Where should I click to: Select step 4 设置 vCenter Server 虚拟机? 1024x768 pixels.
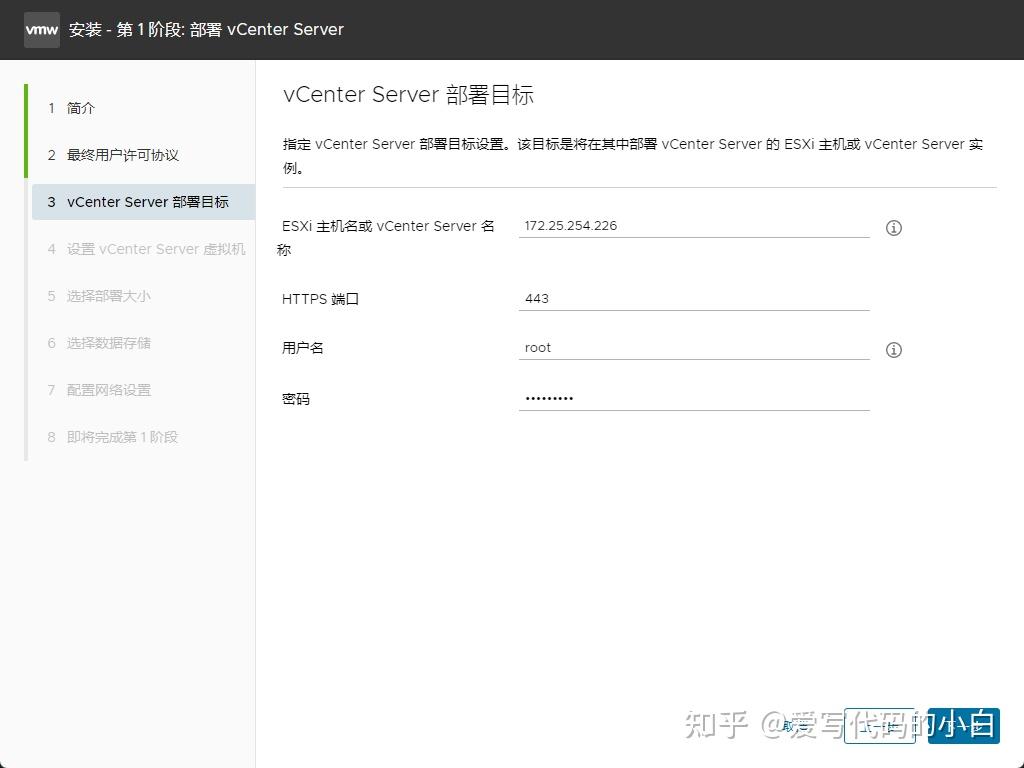pos(144,249)
